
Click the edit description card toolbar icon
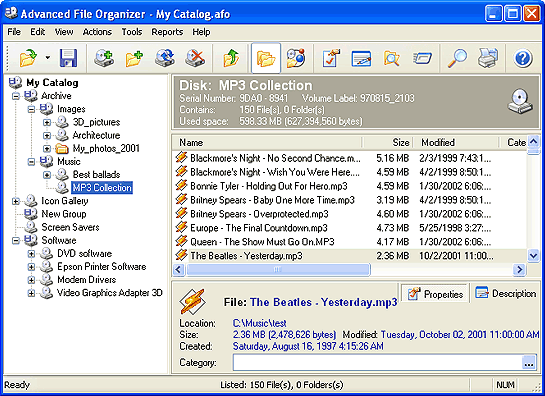[x=361, y=58]
